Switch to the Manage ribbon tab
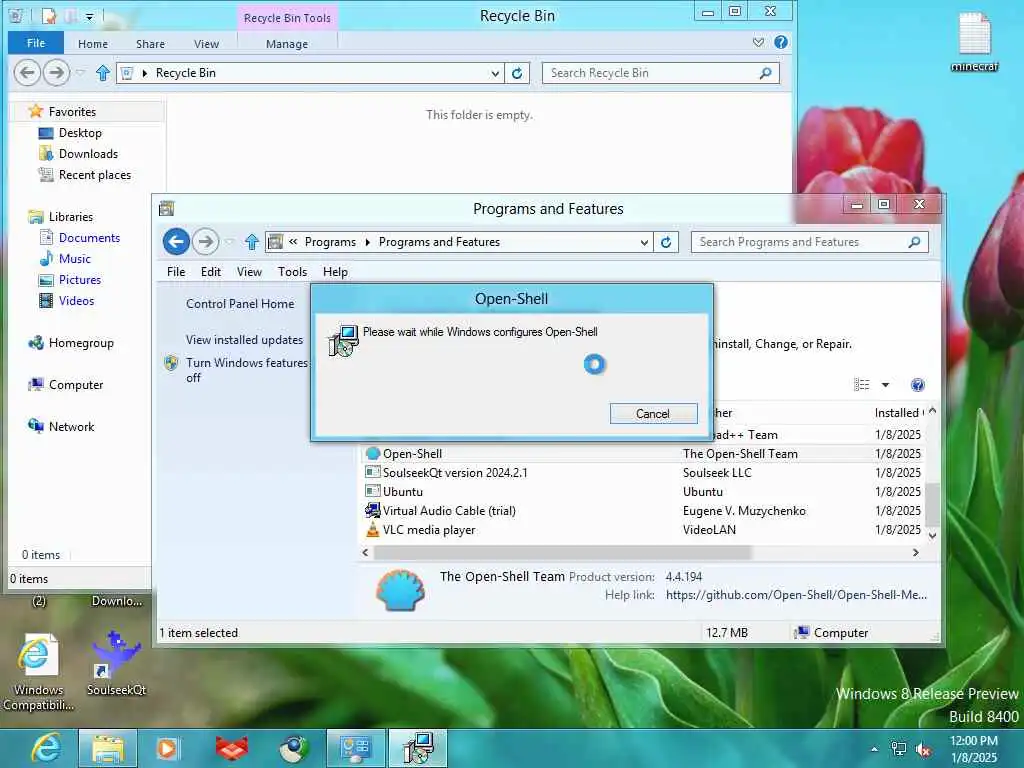The width and height of the screenshot is (1024, 768). (x=287, y=44)
